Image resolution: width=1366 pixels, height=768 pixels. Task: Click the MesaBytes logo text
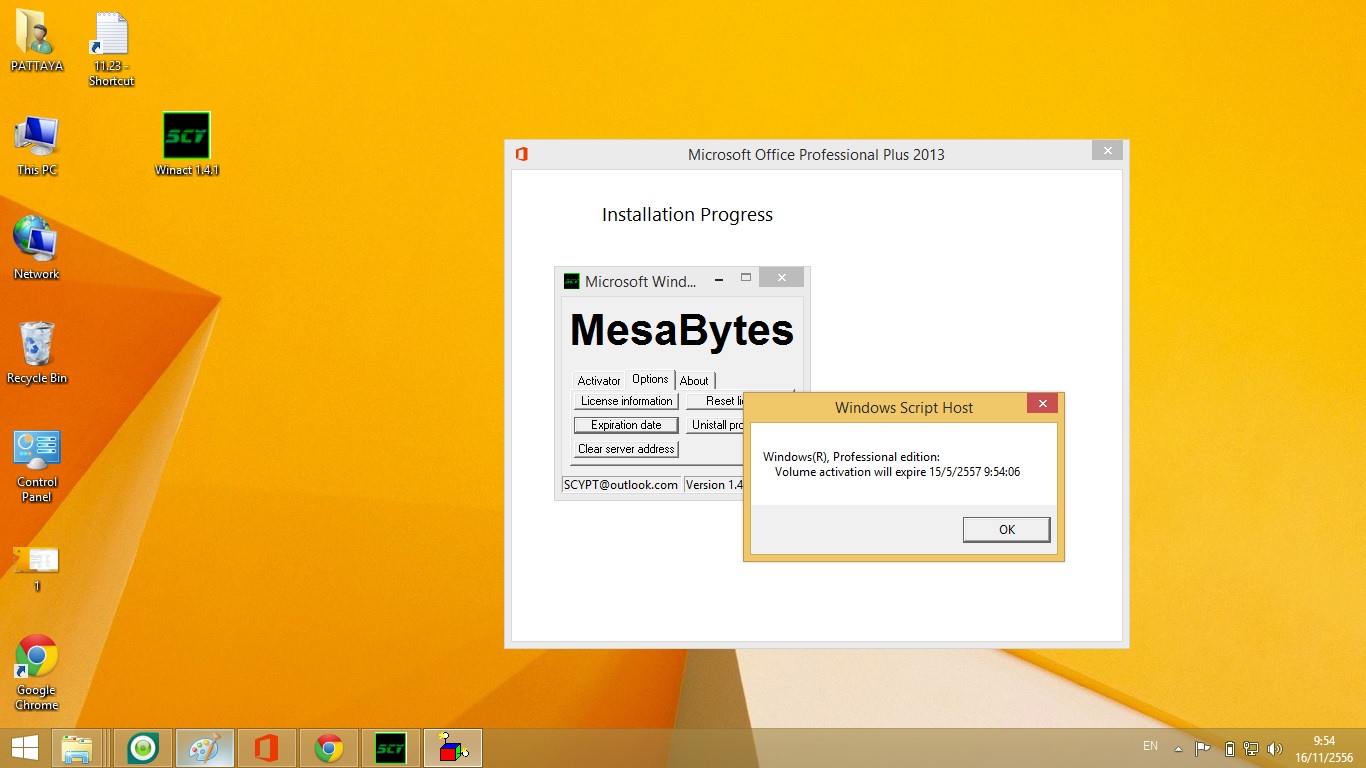point(682,330)
